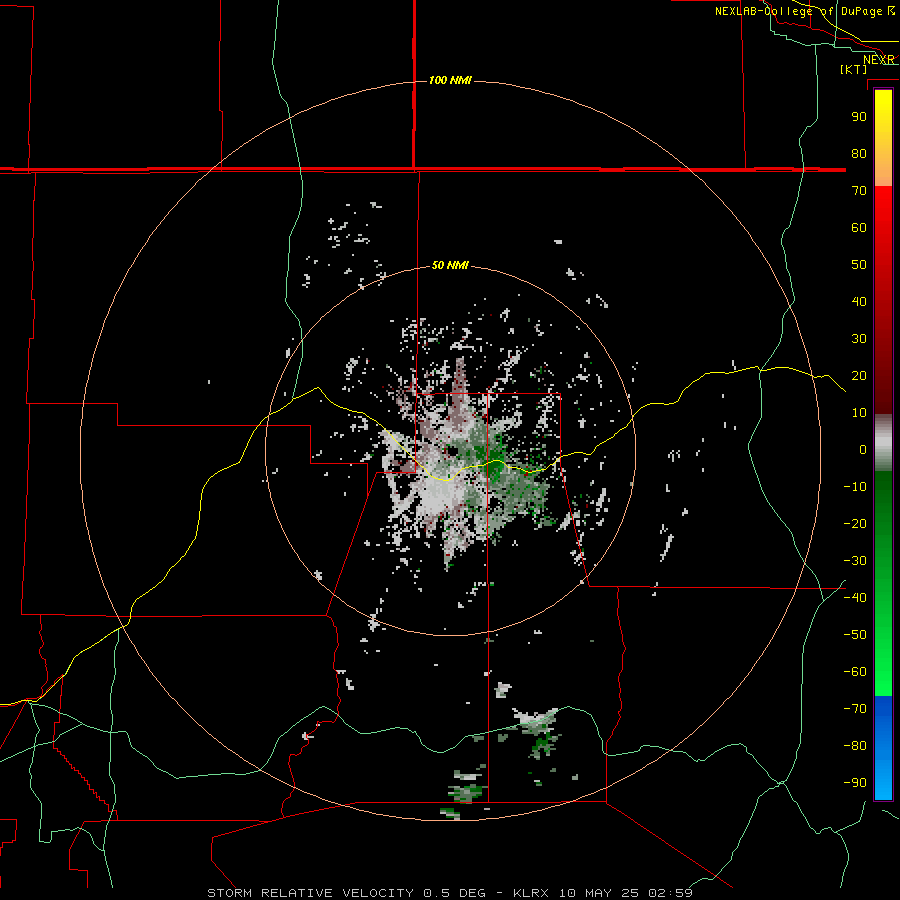Viewport: 900px width, 900px height.
Task: Click the positive 10 scale label
Action: pos(859,413)
